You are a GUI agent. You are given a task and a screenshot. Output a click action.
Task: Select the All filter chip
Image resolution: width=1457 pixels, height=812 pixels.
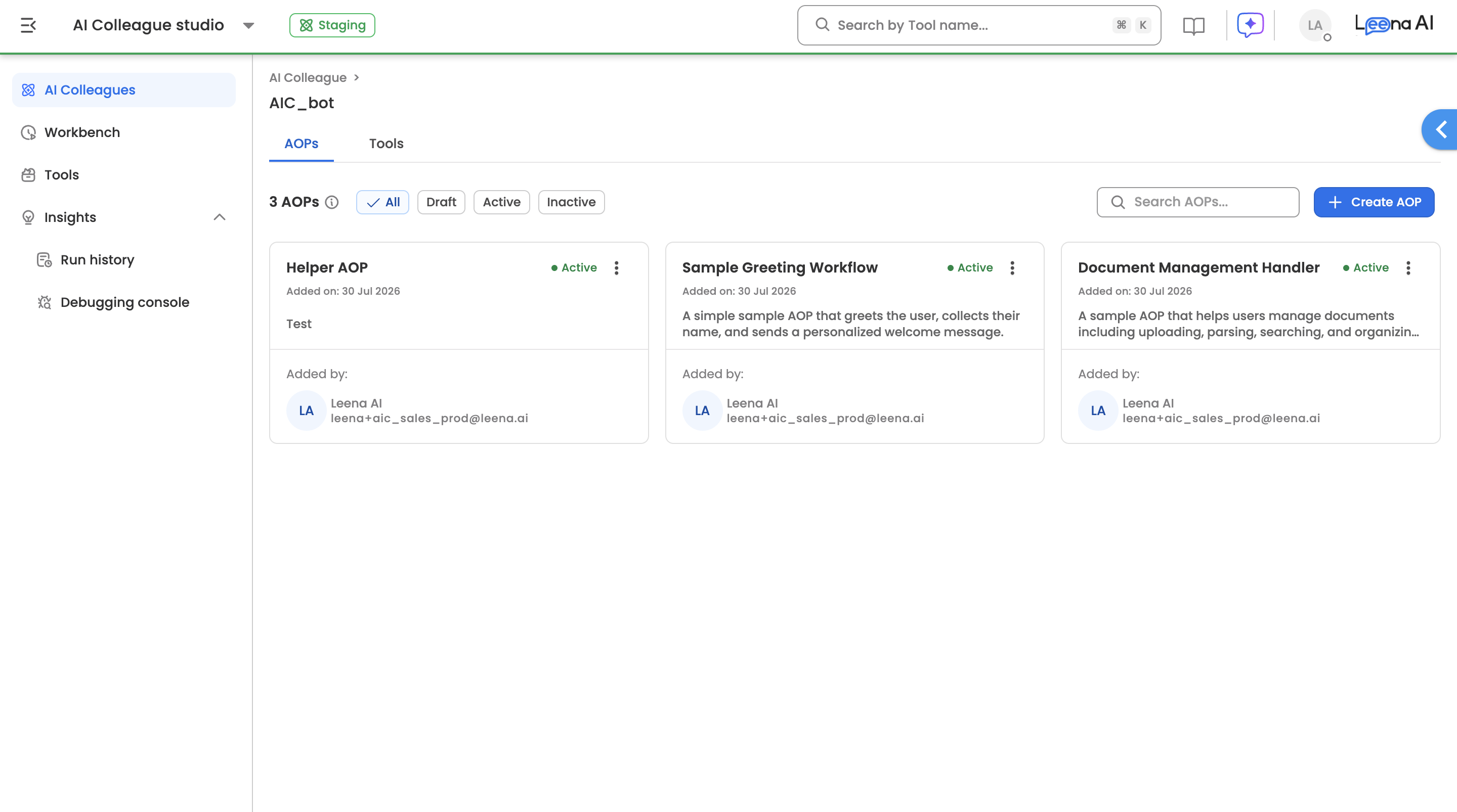pyautogui.click(x=382, y=202)
